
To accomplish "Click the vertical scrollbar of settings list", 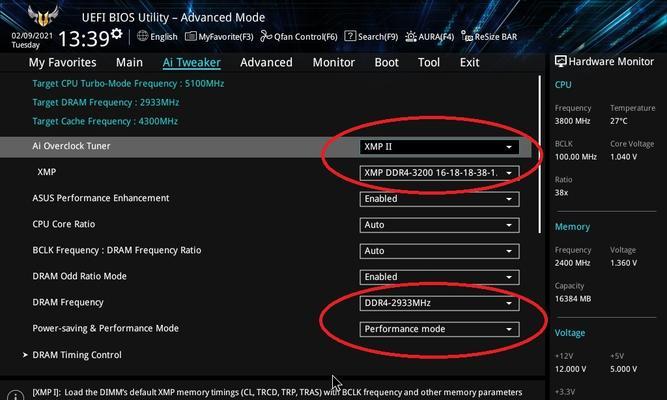I will coord(540,154).
